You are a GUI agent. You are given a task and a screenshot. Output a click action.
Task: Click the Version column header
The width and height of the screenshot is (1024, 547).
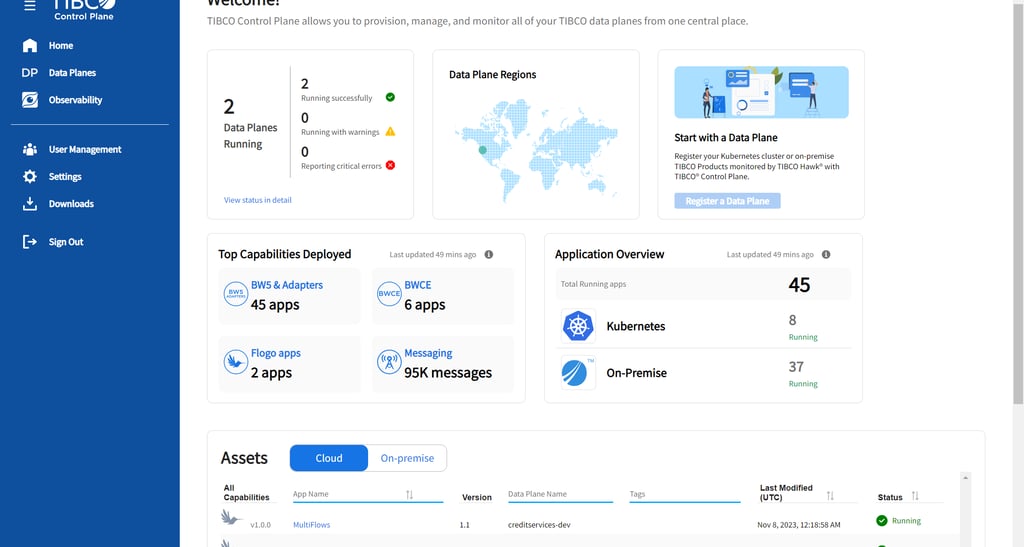pos(477,497)
